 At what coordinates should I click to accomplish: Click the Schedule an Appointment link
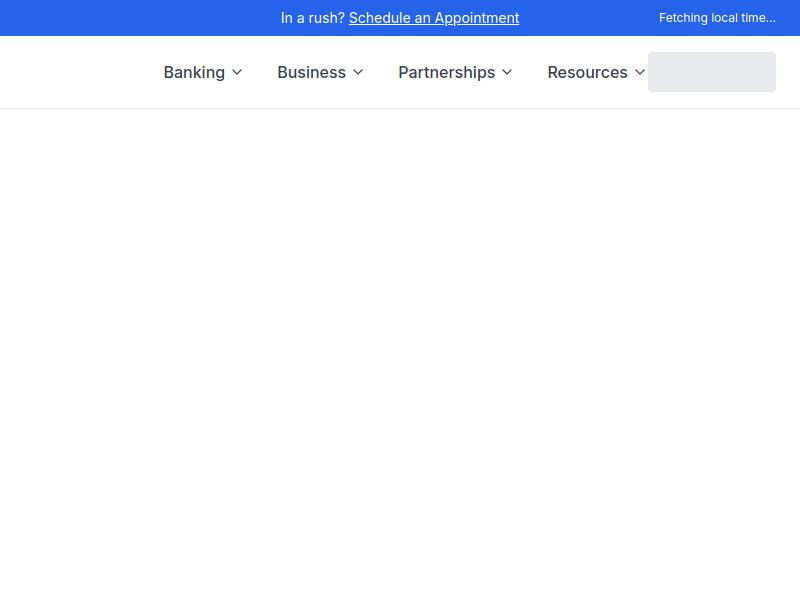pos(434,18)
